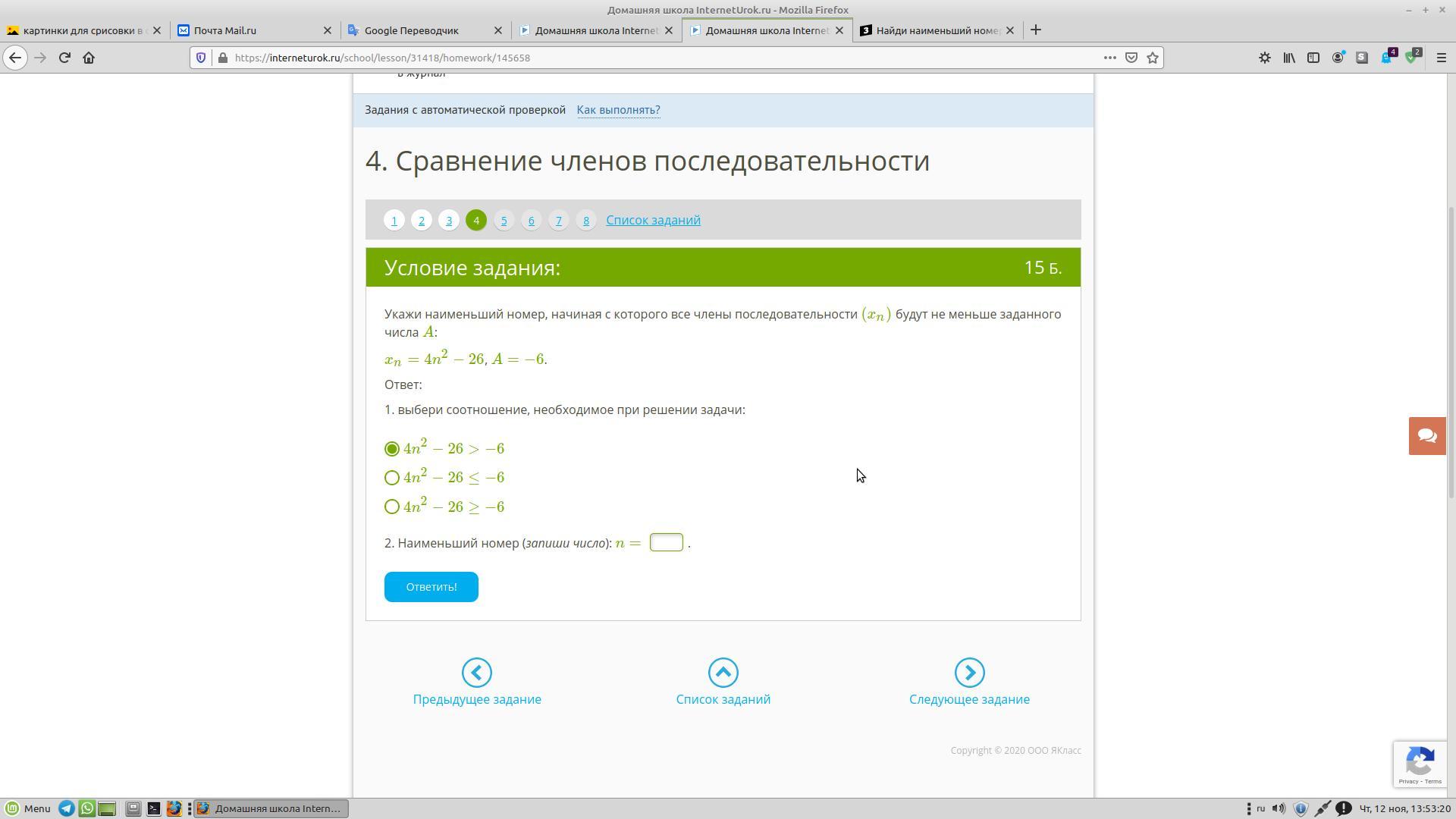This screenshot has width=1456, height=819.
Task: Open the AdGuard shield extension with badge 2
Action: pyautogui.click(x=1412, y=57)
